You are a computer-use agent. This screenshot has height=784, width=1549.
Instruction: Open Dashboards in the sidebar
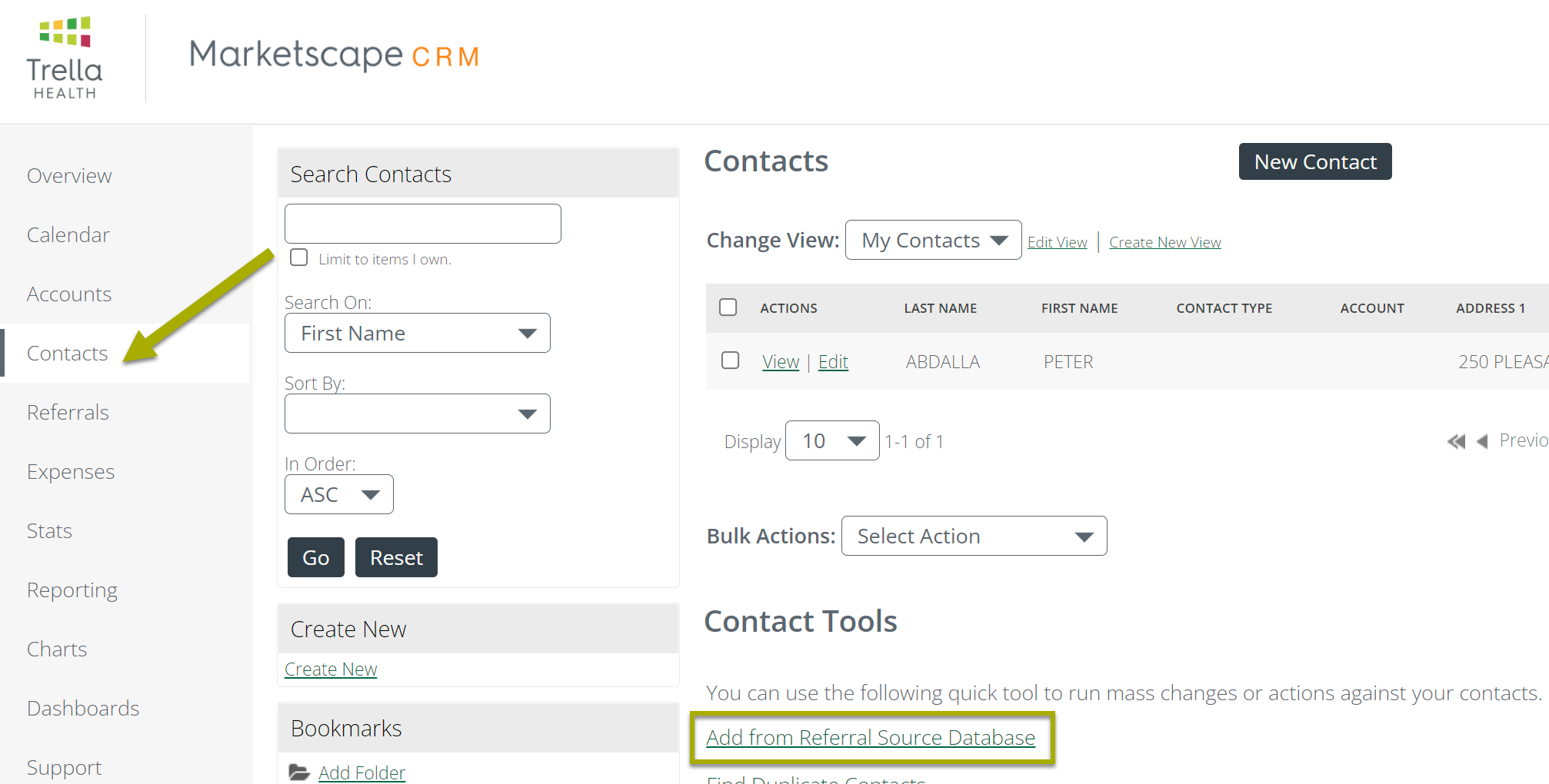pyautogui.click(x=83, y=709)
